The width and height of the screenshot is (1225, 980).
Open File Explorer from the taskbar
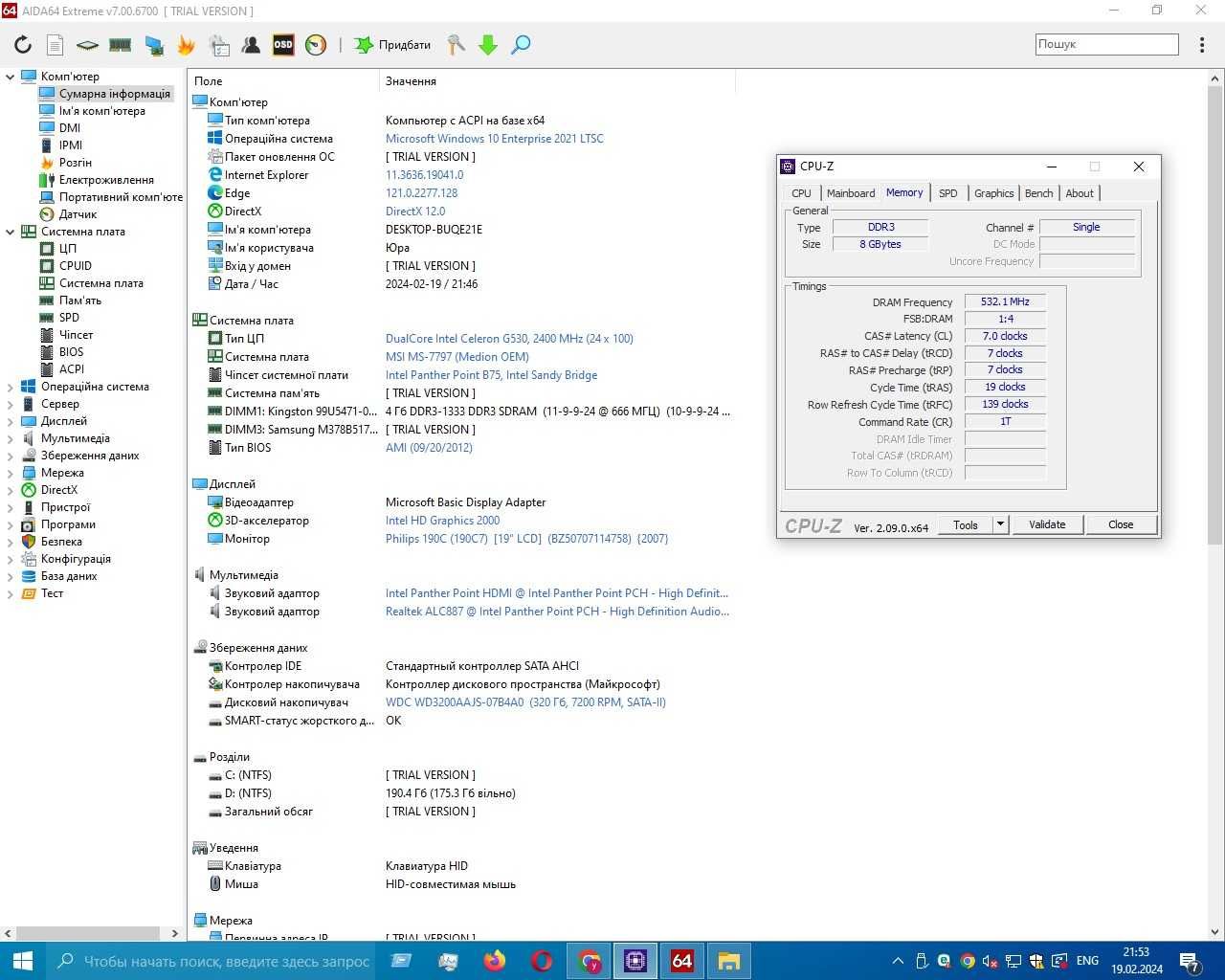pos(729,961)
